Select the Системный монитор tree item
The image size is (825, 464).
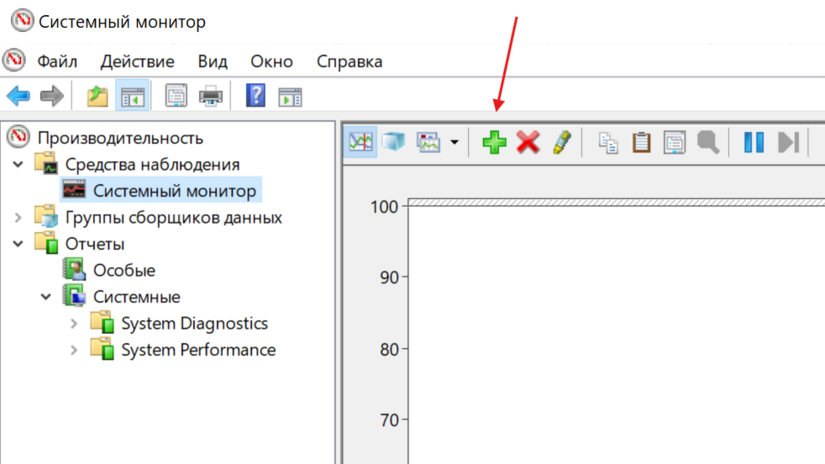pyautogui.click(x=174, y=190)
